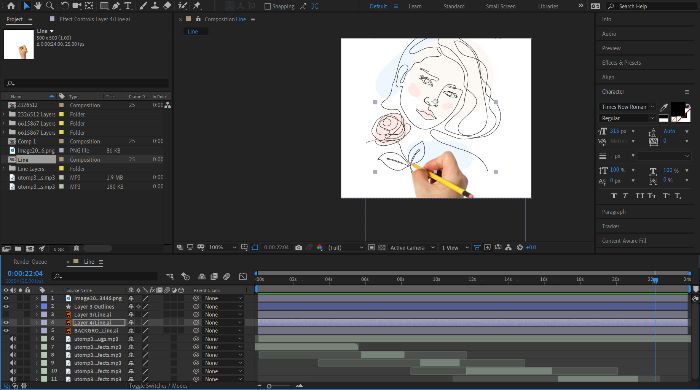
Task: Create new composition icon in Project panel
Action: [30, 249]
